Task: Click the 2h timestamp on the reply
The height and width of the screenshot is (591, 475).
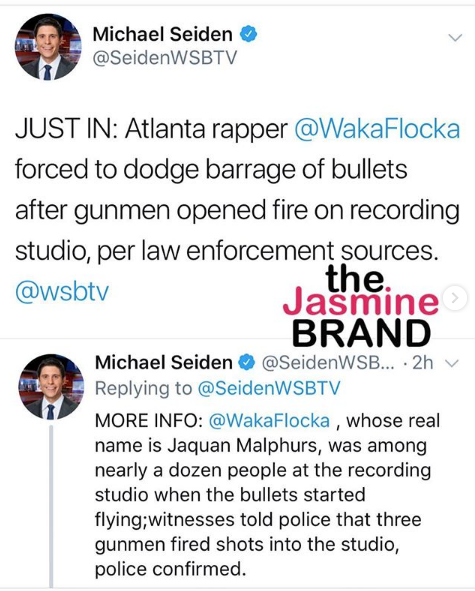Action: pyautogui.click(x=423, y=363)
